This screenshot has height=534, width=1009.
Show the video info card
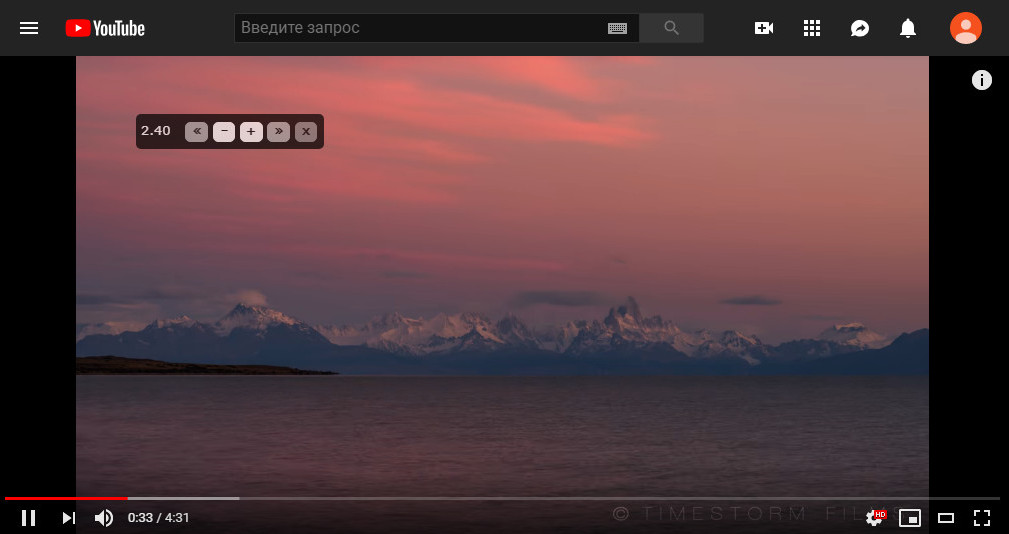(981, 80)
